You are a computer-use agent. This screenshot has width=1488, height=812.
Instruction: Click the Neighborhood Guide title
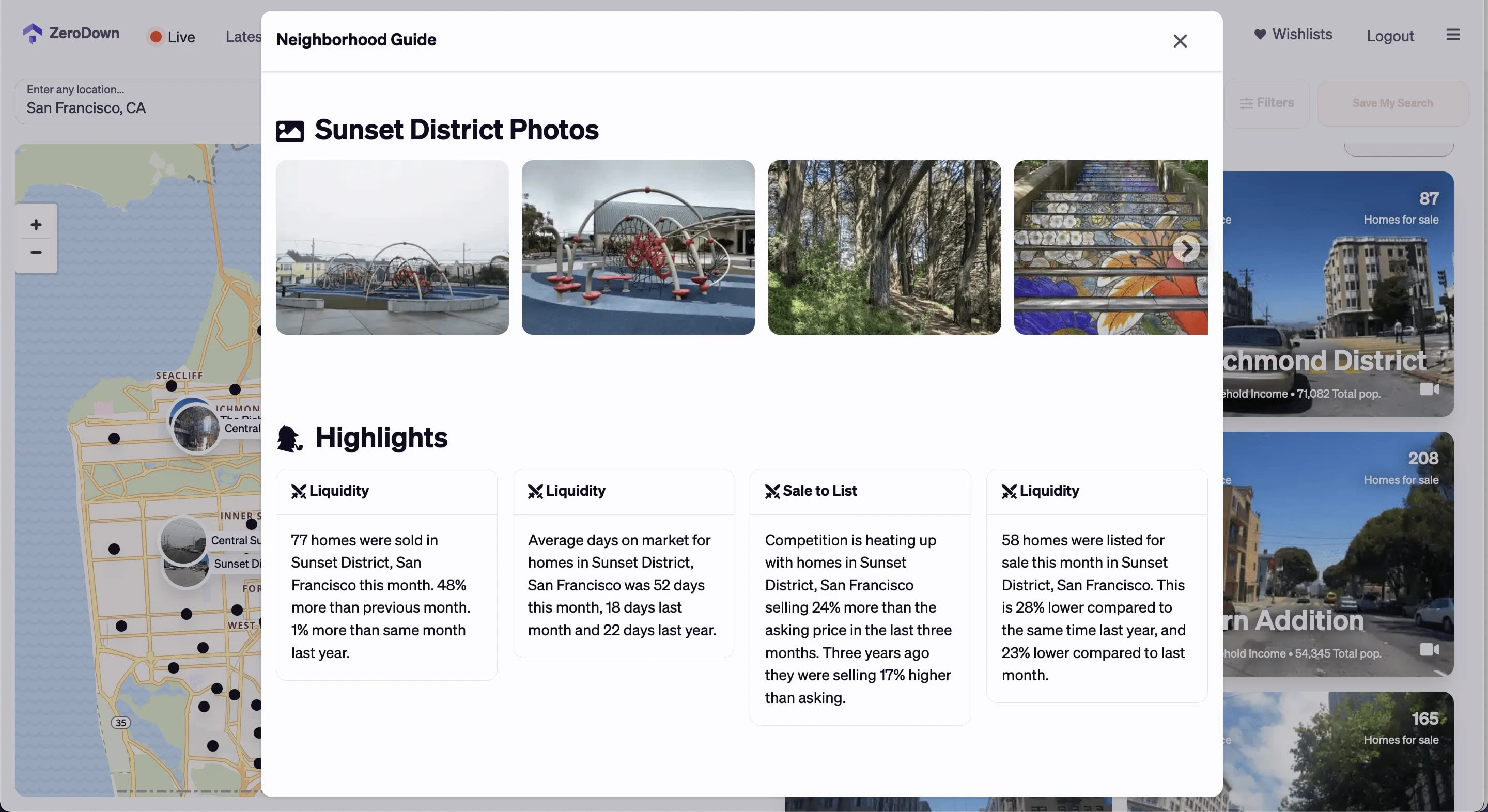click(x=356, y=40)
